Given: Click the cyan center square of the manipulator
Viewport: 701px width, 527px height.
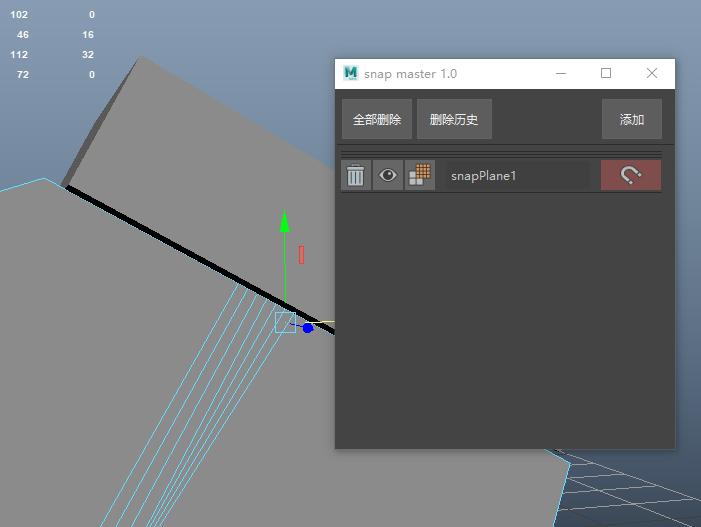Looking at the screenshot, I should [x=285, y=322].
